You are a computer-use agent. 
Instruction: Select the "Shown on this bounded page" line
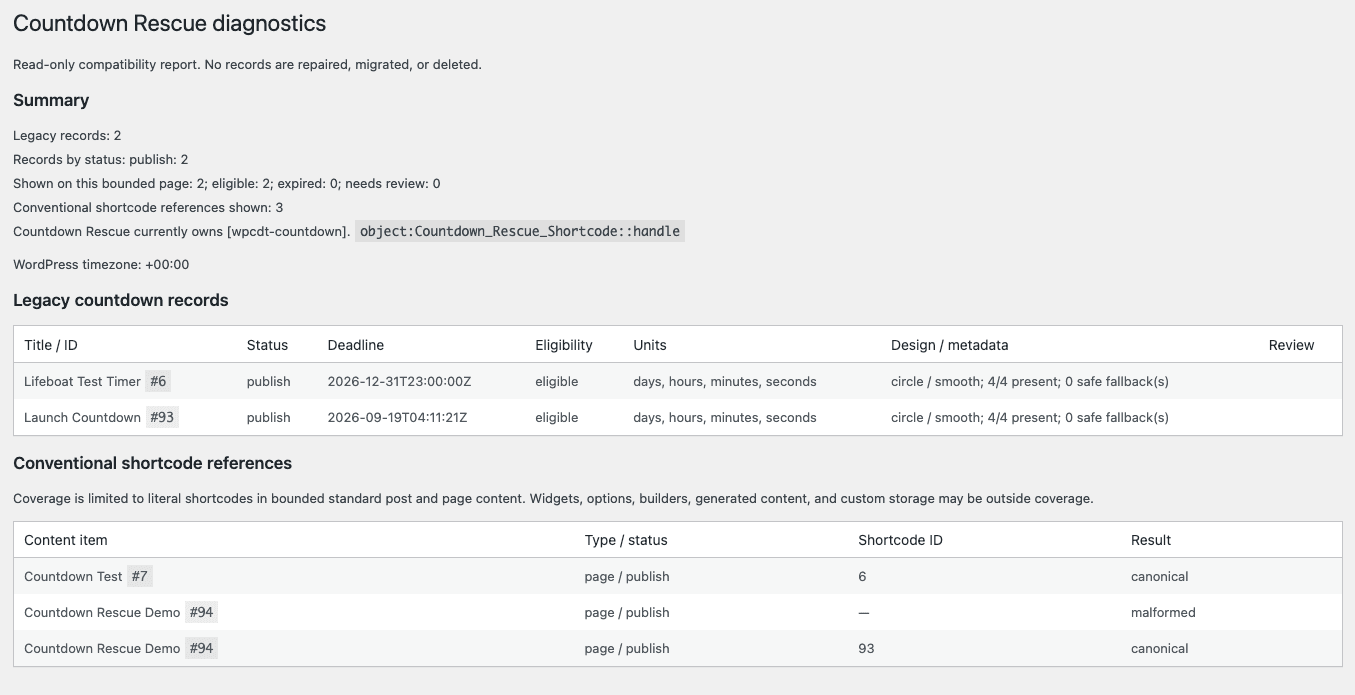pos(227,183)
